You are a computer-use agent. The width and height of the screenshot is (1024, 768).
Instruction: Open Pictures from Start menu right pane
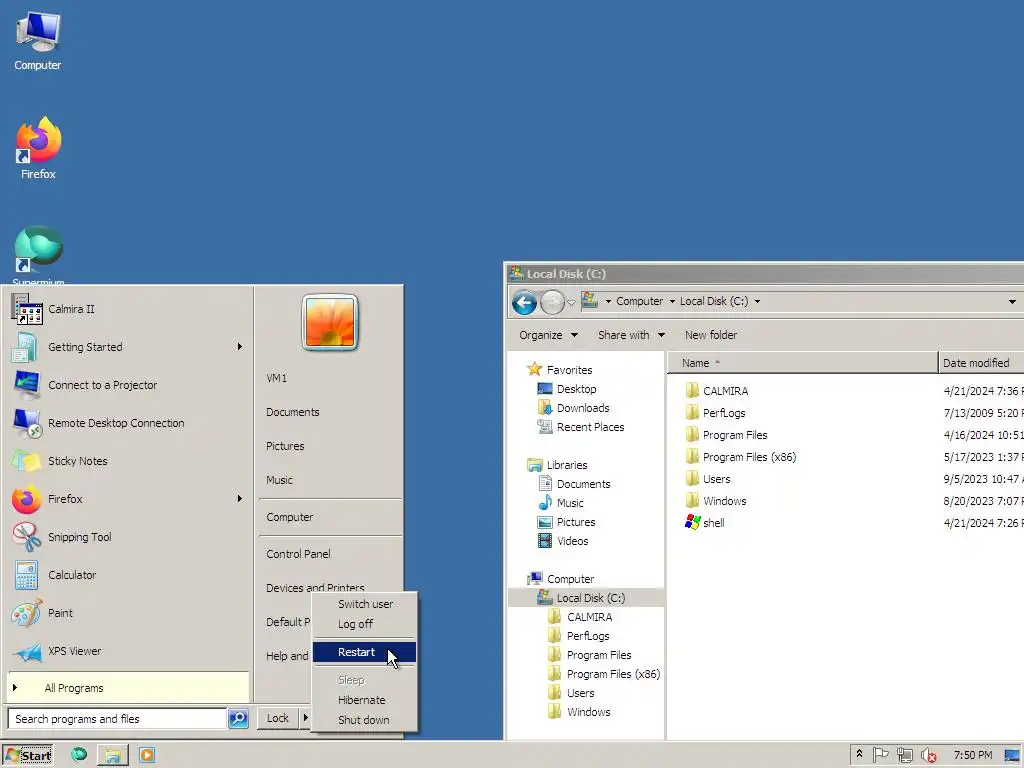point(330,446)
